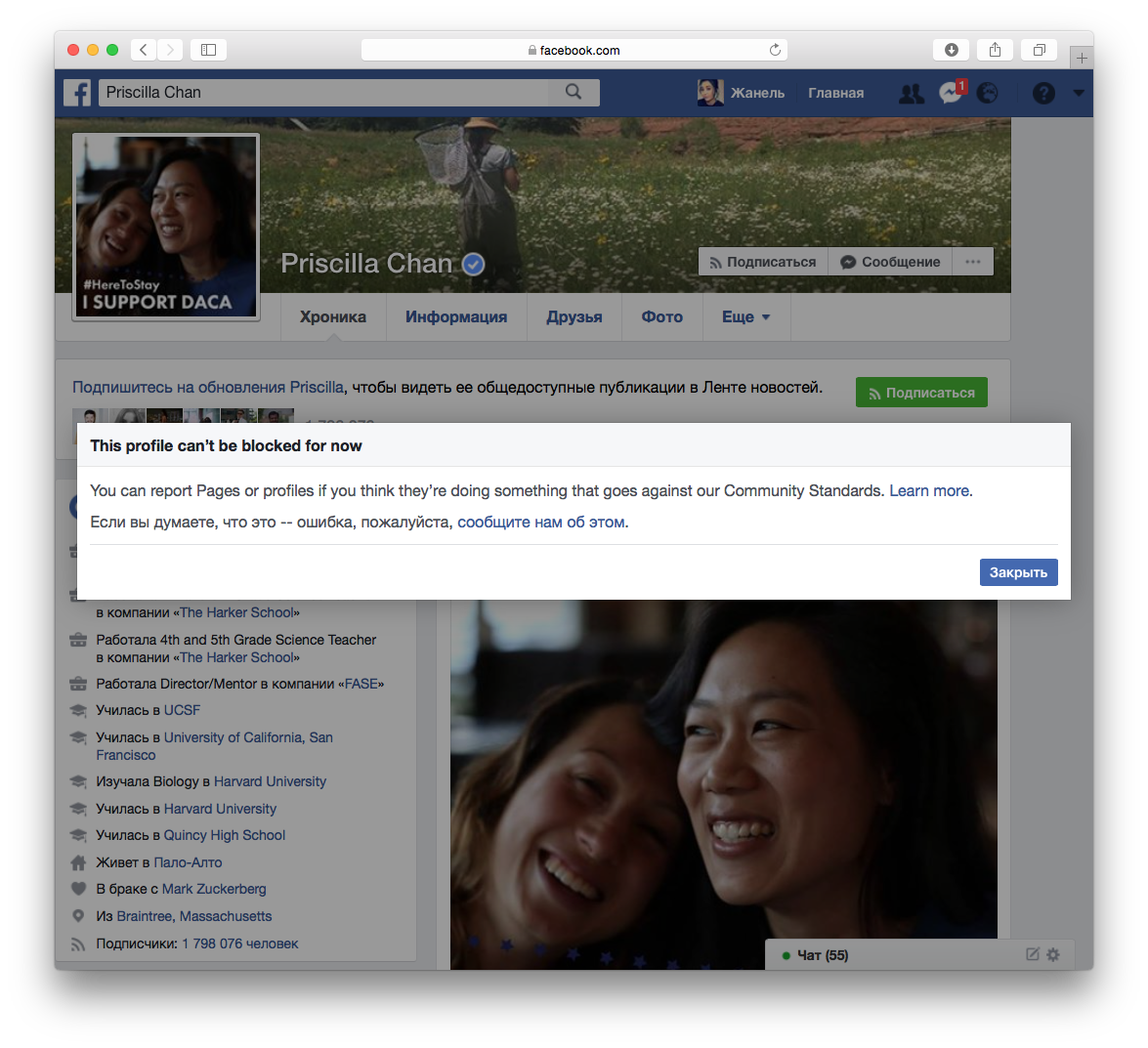The height and width of the screenshot is (1048, 1148).
Task: Open the notifications globe icon
Action: pyautogui.click(x=987, y=93)
